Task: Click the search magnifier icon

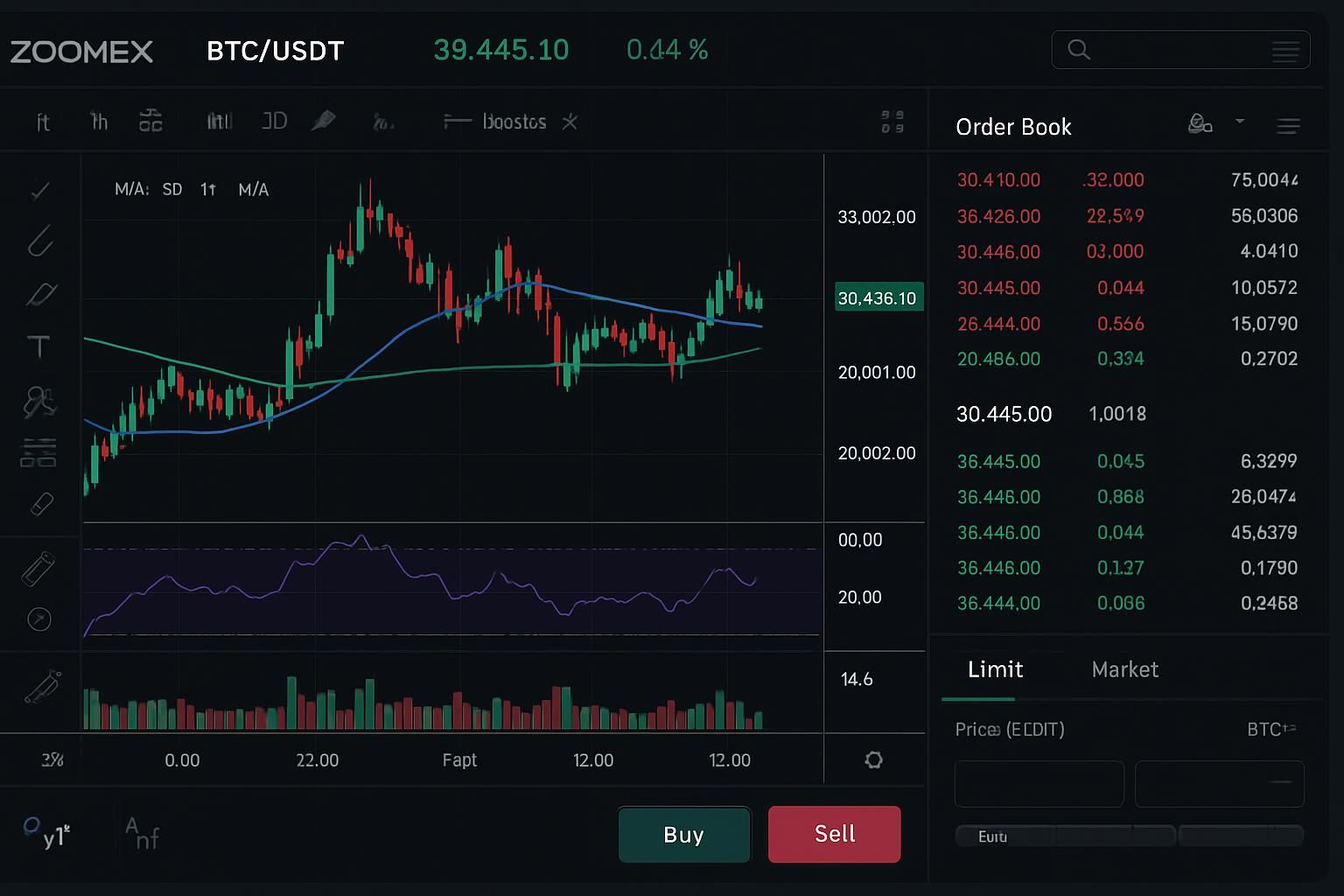Action: (1079, 50)
